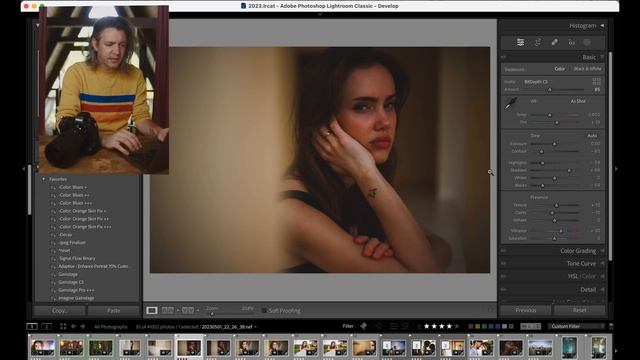Image resolution: width=640 pixels, height=360 pixels.
Task: Select the Masking tool icon
Action: (587, 42)
